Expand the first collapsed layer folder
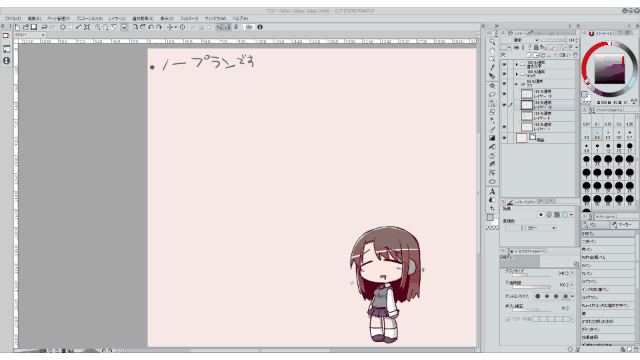Screen dimensions: 640x360 516,64
